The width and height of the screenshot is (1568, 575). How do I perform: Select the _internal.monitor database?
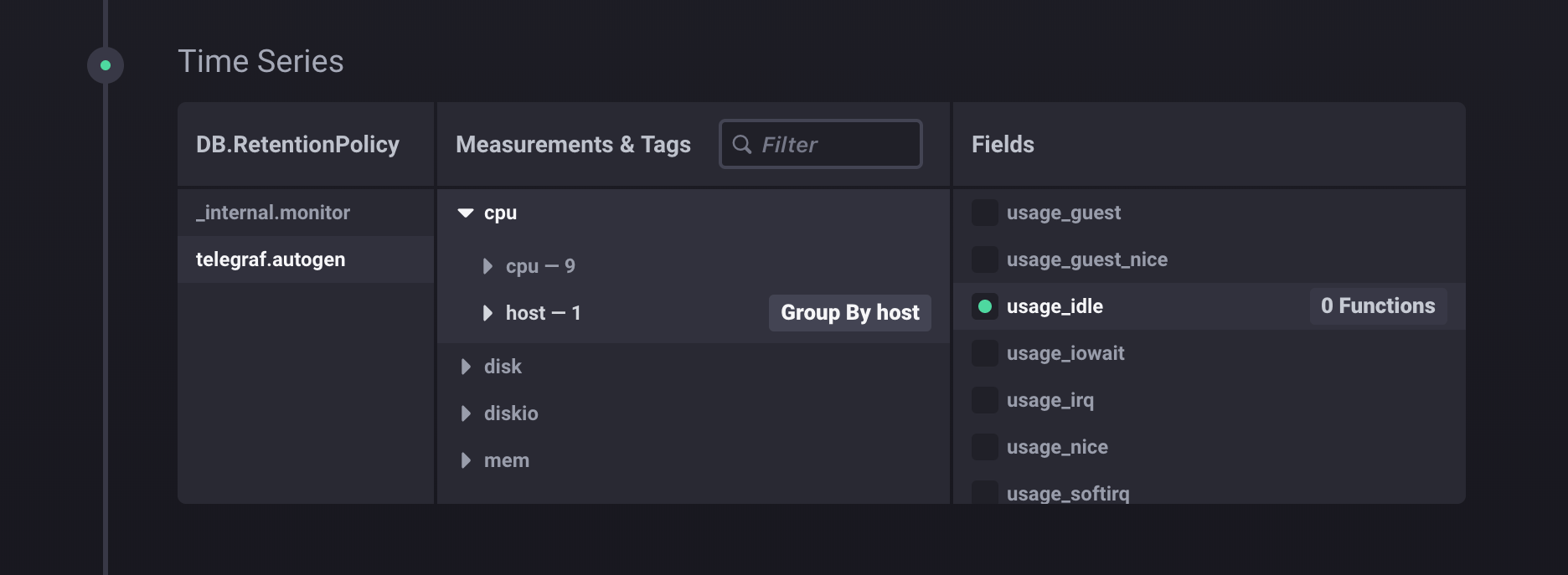point(273,213)
